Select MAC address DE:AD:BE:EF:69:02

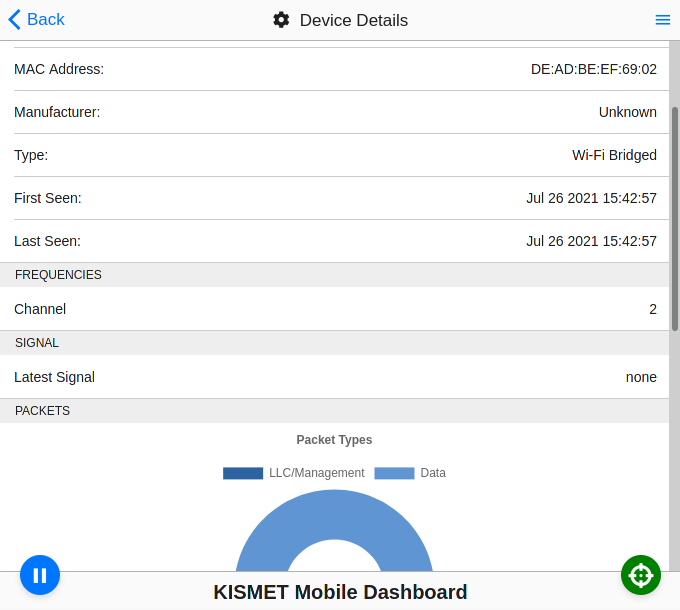coord(594,69)
